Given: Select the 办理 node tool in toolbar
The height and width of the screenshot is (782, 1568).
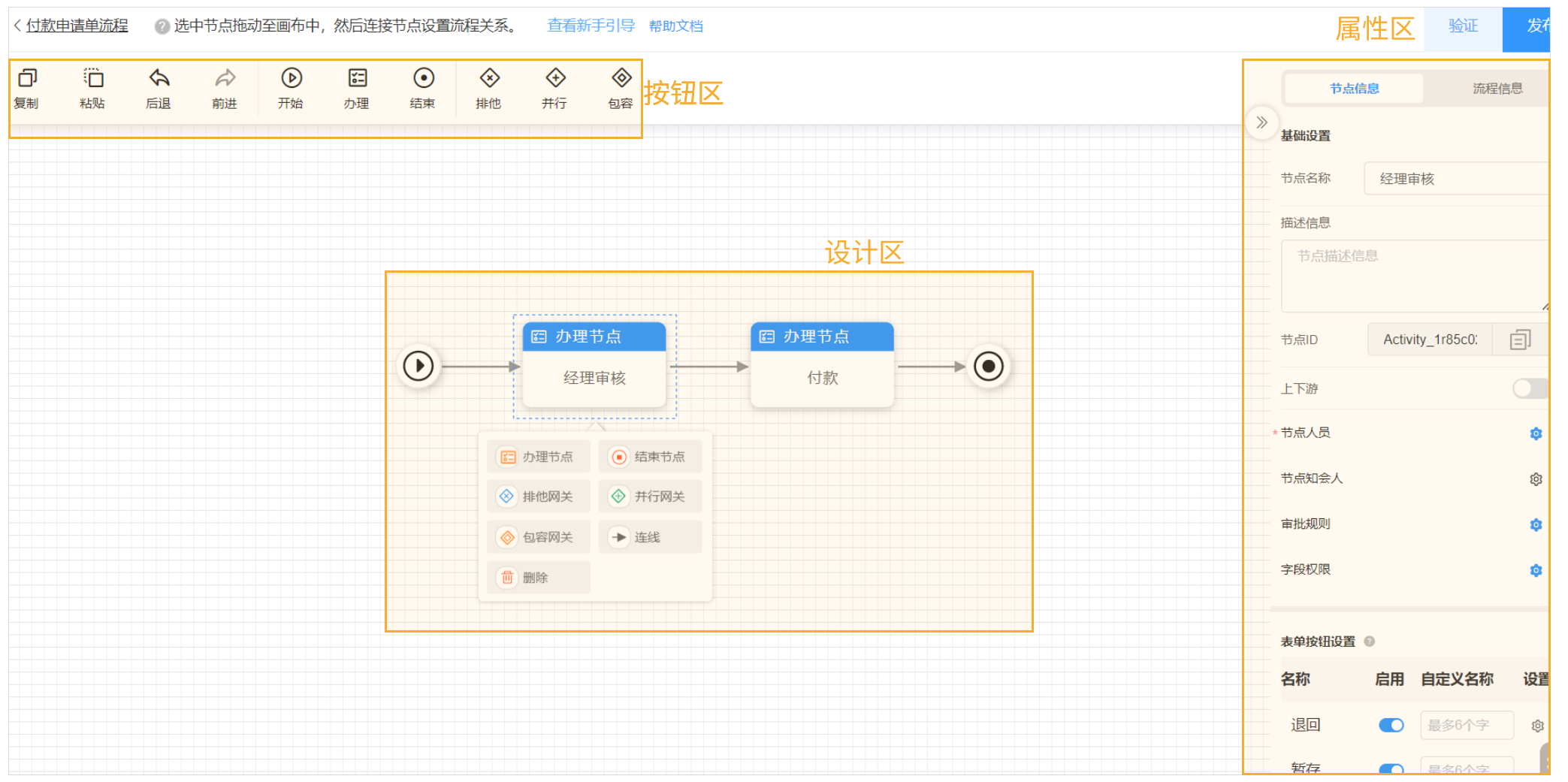Looking at the screenshot, I should tap(357, 79).
